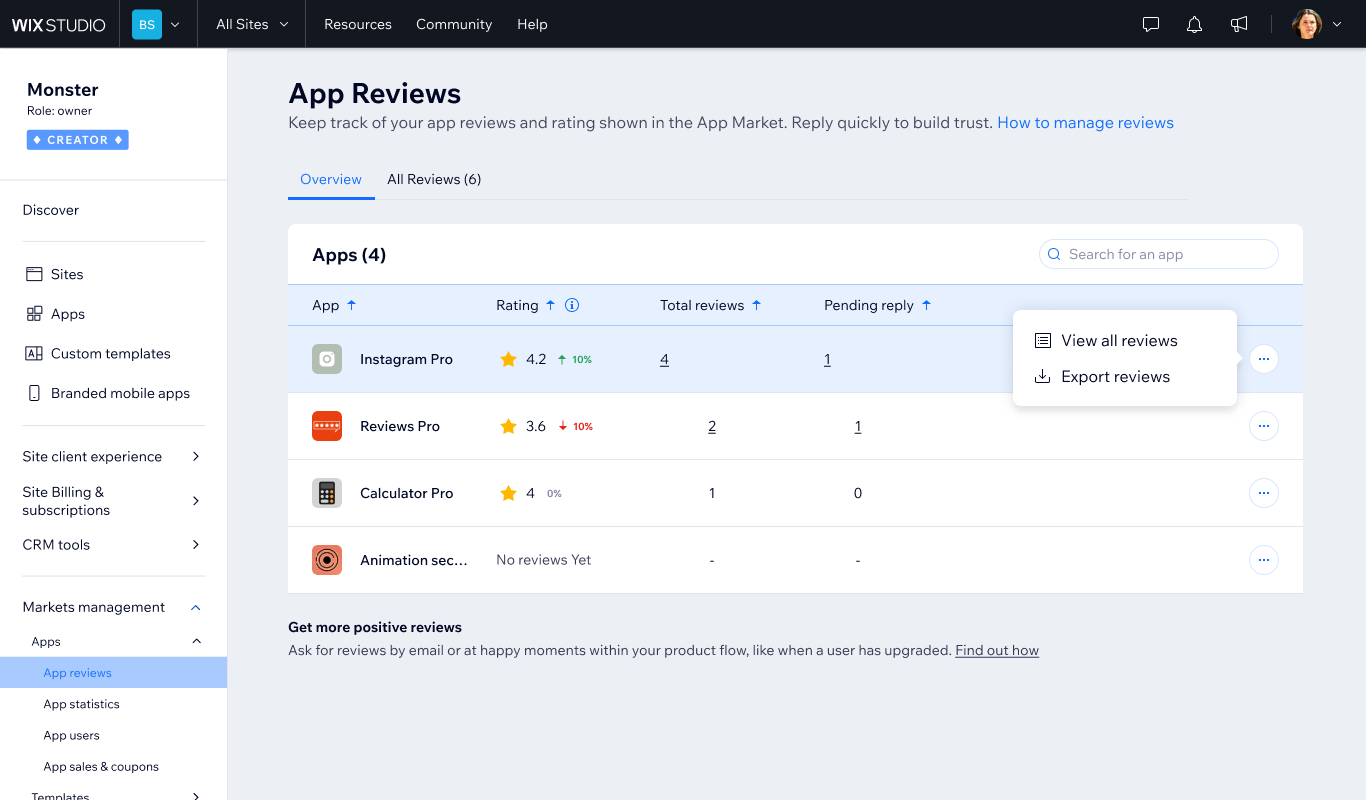Click the Instagram Pro app name
This screenshot has width=1366, height=800.
[406, 359]
